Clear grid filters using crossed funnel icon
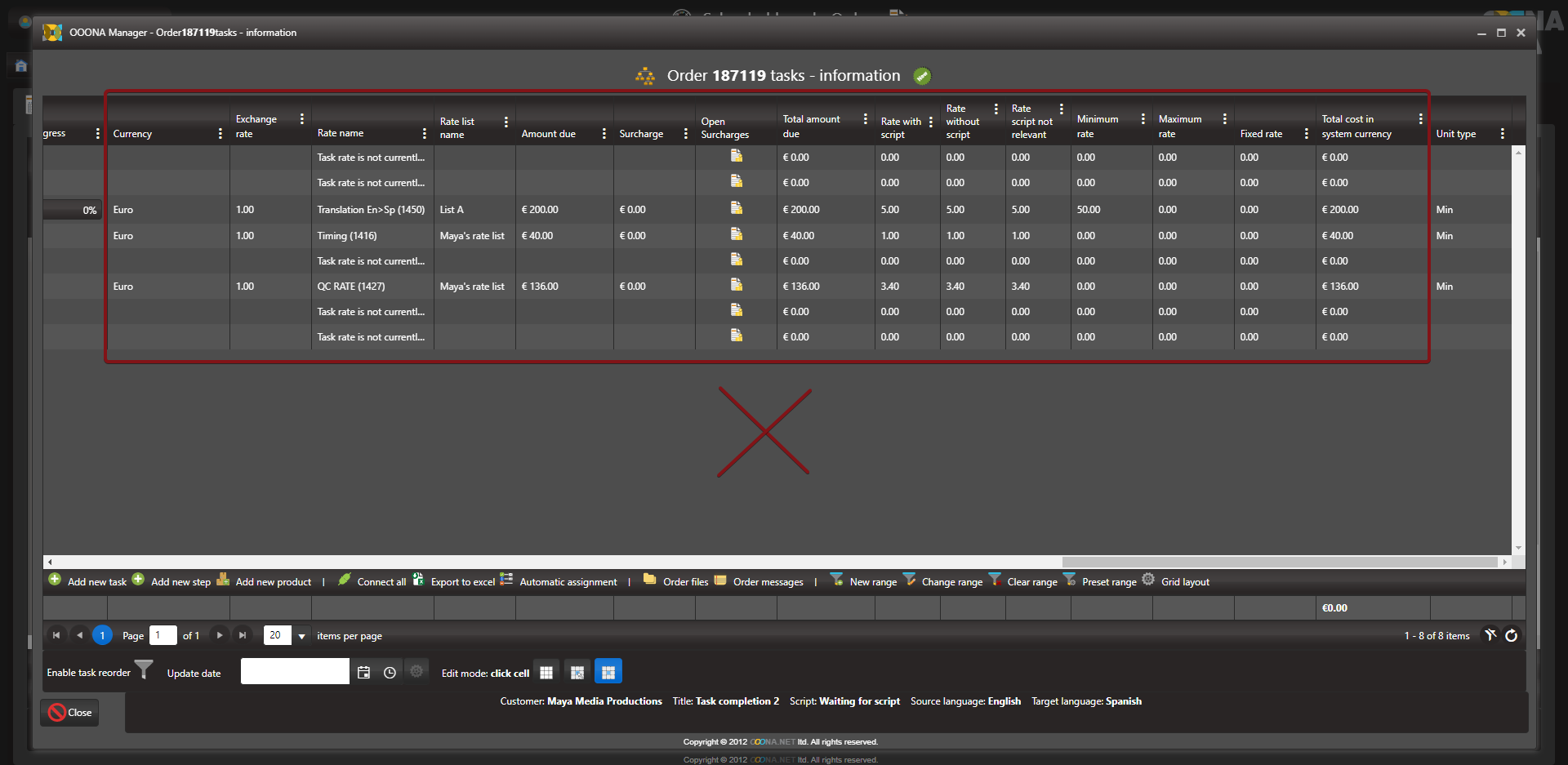The width and height of the screenshot is (1568, 765). pos(1490,635)
